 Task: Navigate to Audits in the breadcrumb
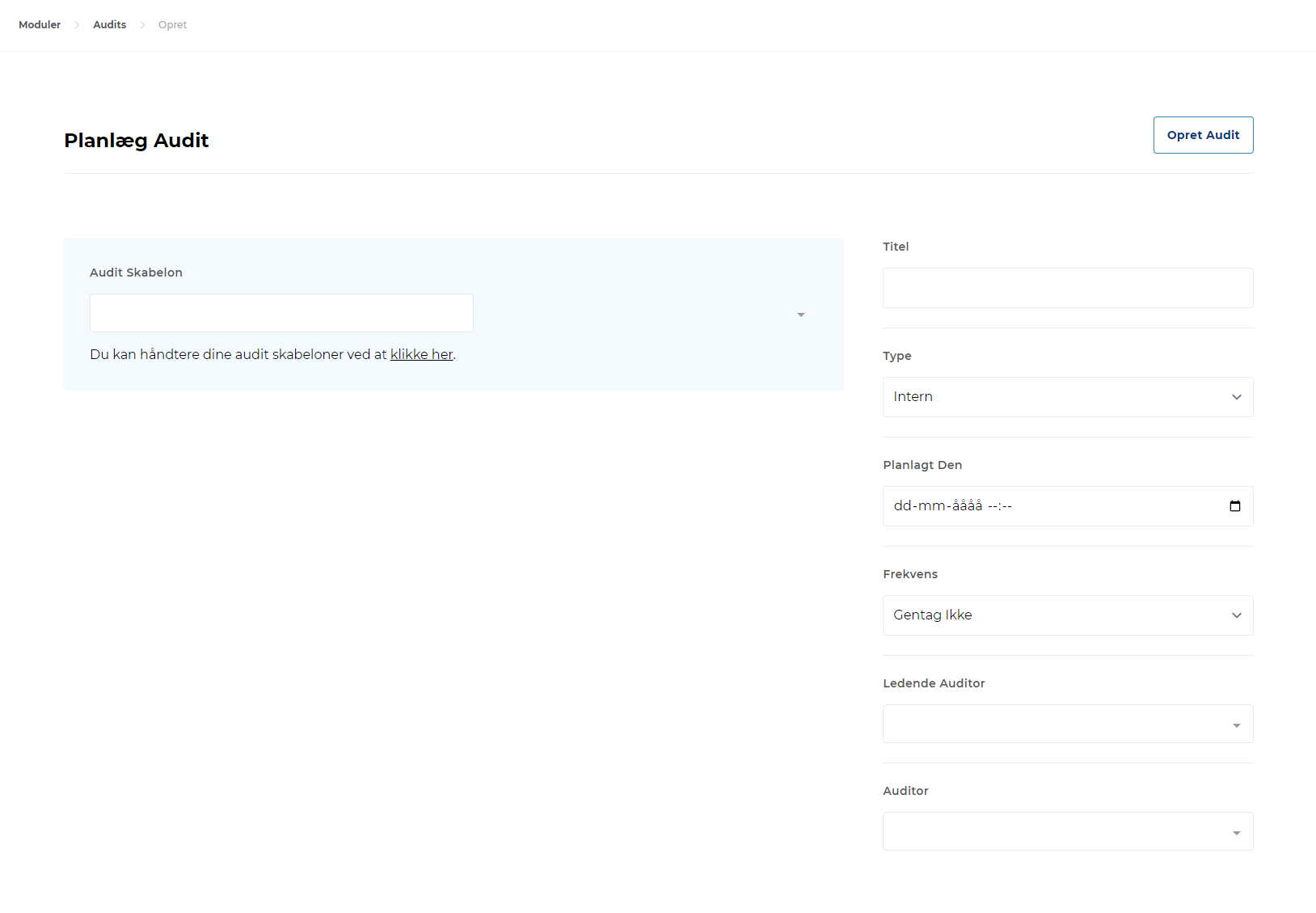[109, 25]
